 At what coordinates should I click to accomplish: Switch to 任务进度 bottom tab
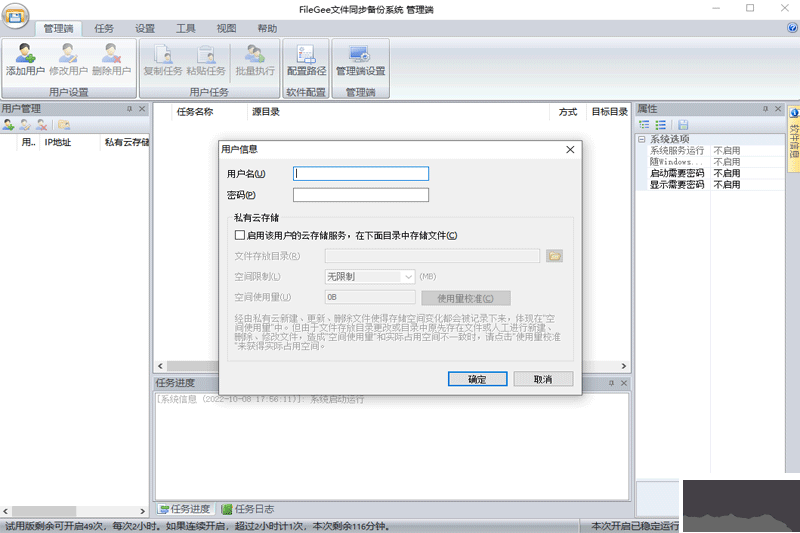tap(184, 509)
